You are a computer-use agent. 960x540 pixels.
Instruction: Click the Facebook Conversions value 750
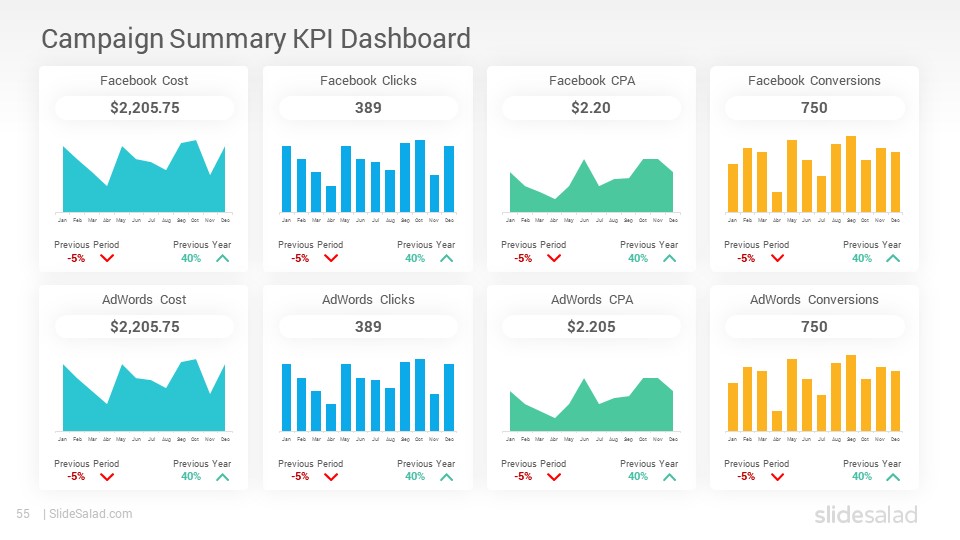[814, 108]
